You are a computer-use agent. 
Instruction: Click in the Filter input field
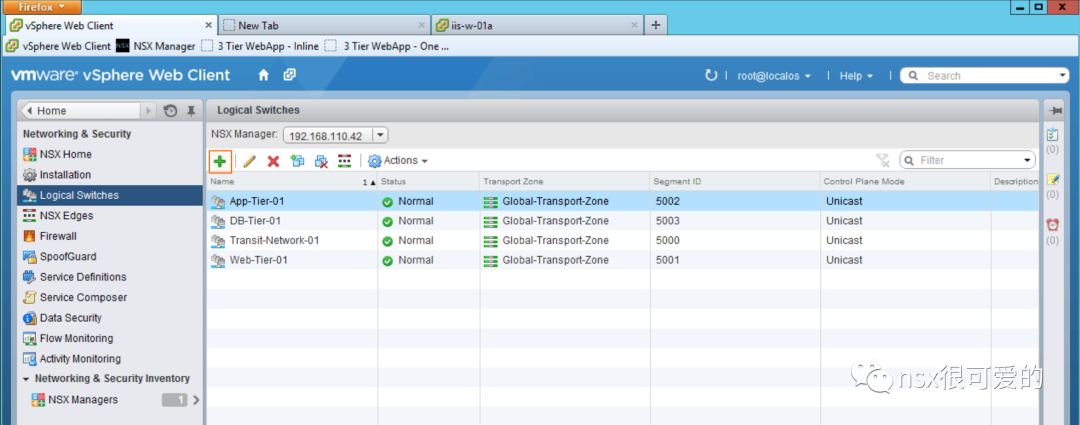pos(970,160)
